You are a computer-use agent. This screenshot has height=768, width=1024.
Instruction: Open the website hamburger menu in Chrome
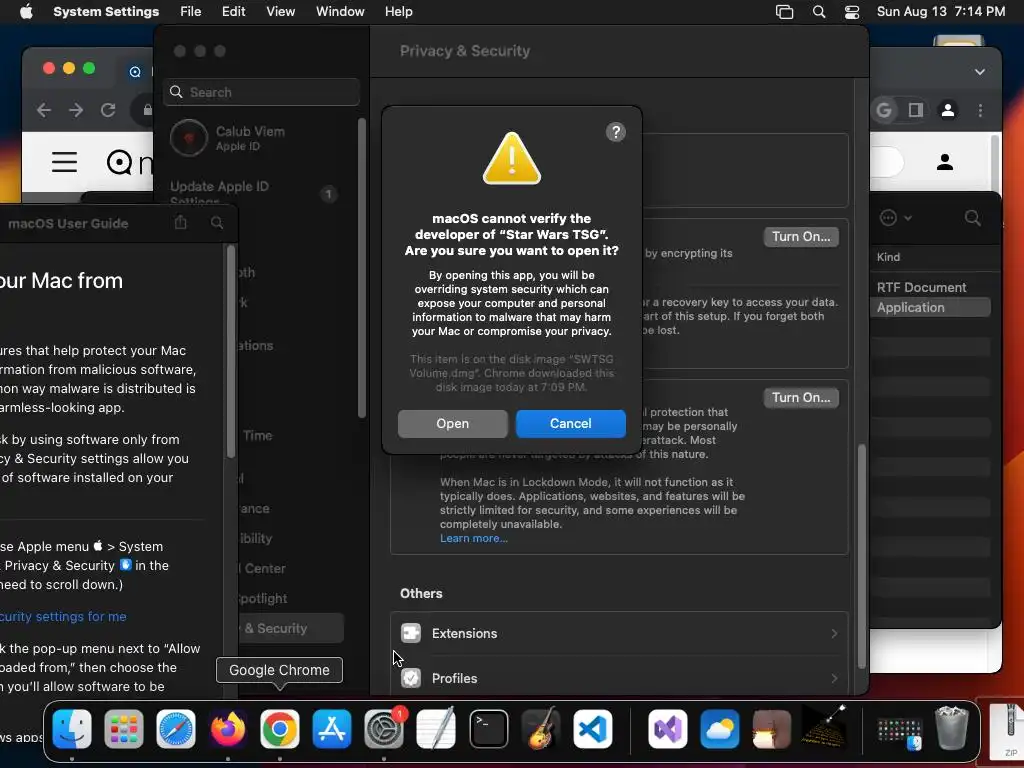tap(64, 162)
